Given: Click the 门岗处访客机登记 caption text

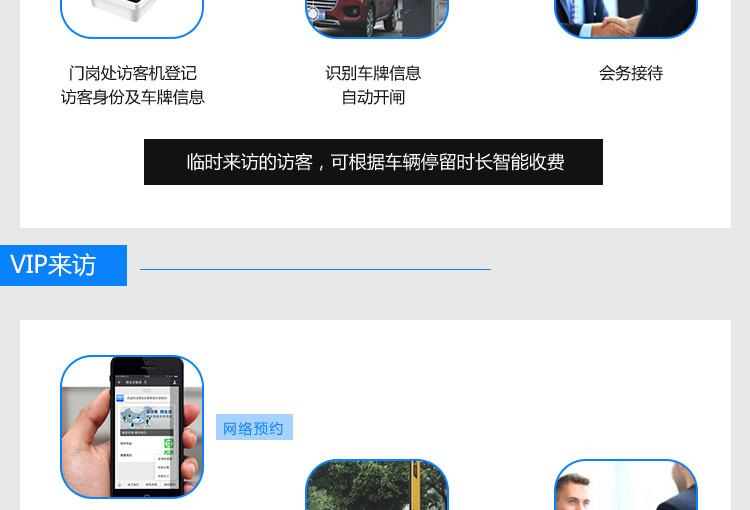Looking at the screenshot, I should pyautogui.click(x=132, y=73).
